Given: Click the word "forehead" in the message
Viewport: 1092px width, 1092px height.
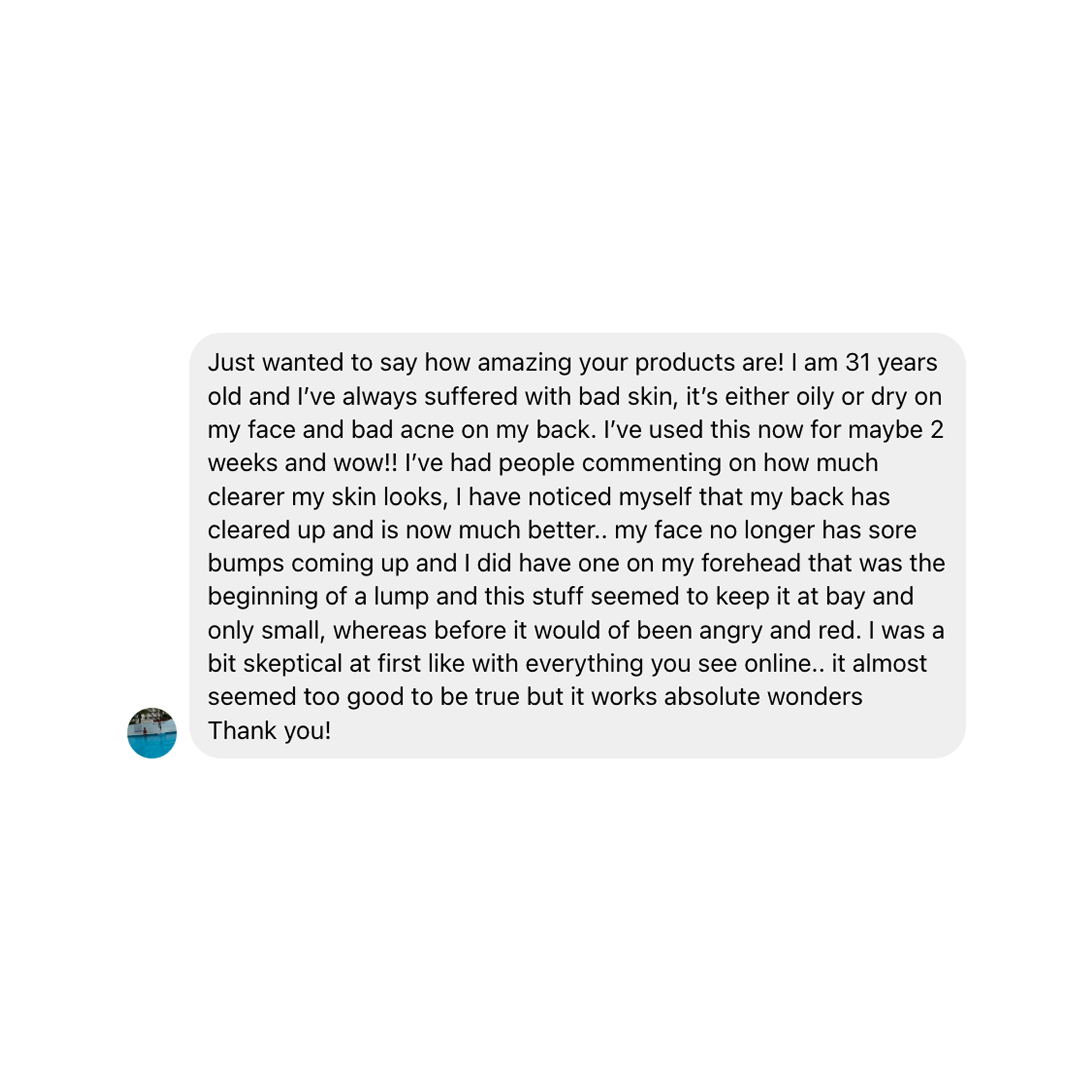Looking at the screenshot, I should 751,563.
